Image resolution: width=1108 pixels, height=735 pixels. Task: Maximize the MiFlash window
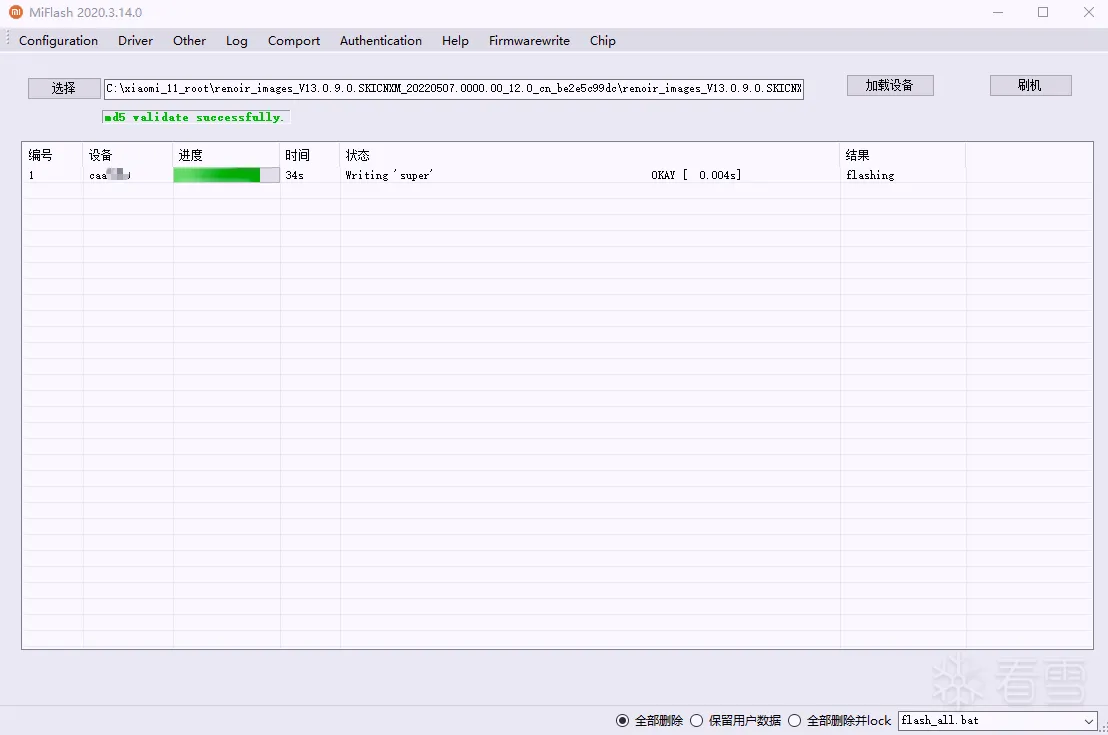1043,12
